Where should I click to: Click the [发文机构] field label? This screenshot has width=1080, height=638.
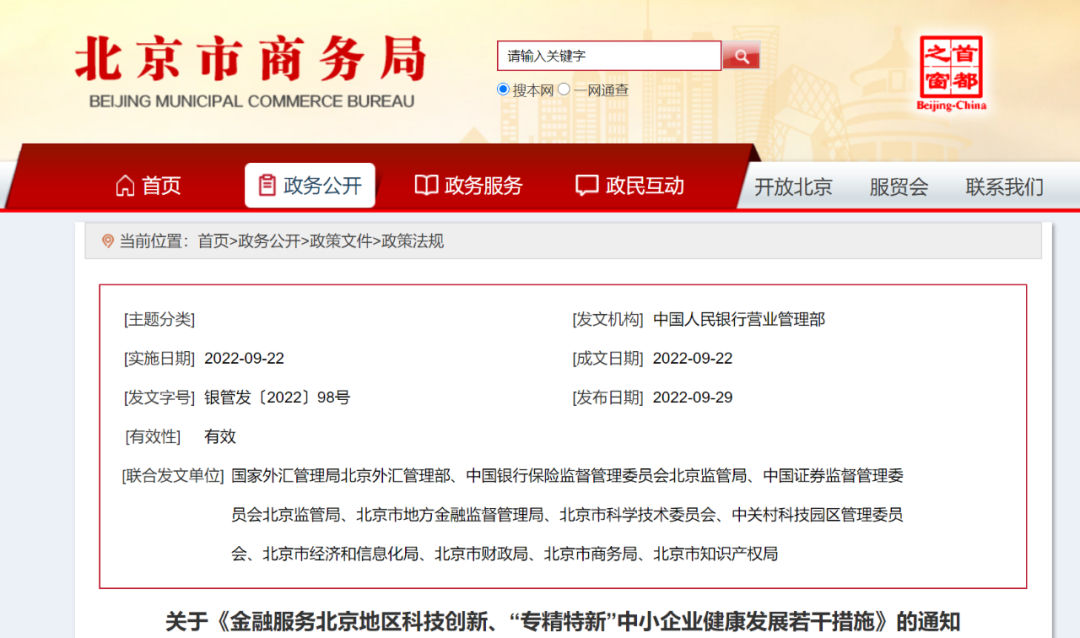click(608, 320)
